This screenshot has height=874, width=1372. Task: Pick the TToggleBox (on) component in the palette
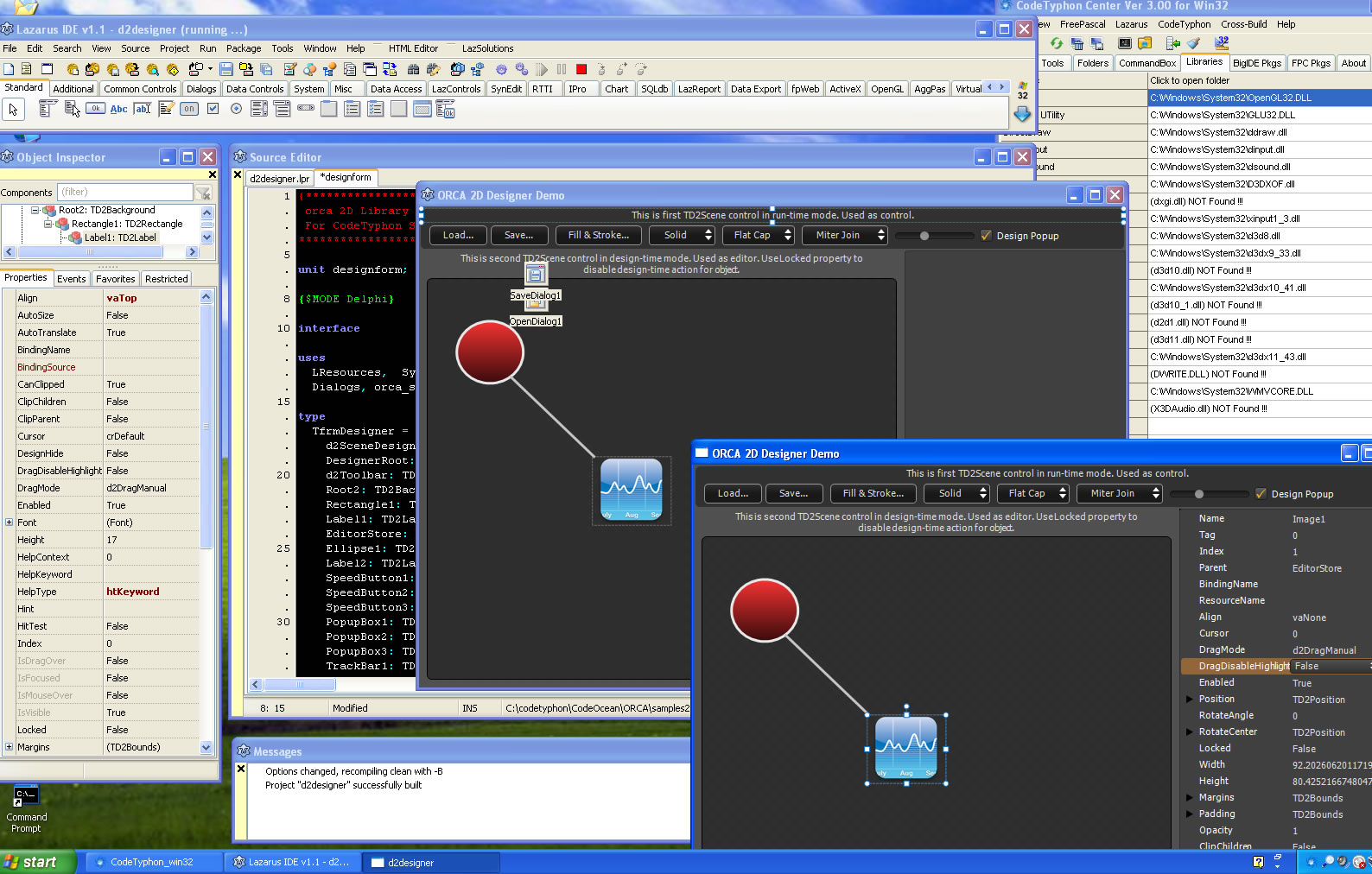188,109
